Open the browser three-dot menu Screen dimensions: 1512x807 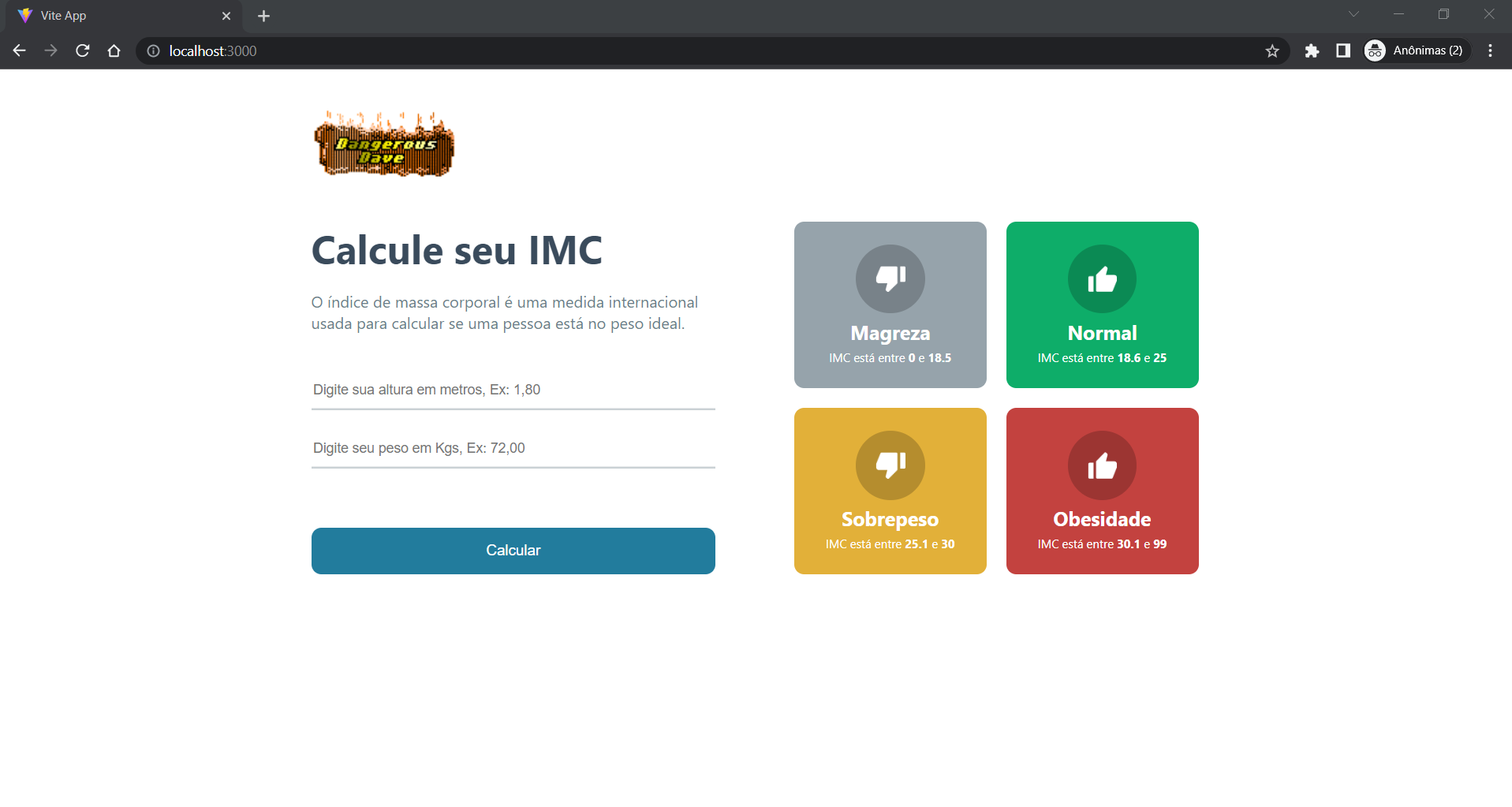[x=1490, y=50]
